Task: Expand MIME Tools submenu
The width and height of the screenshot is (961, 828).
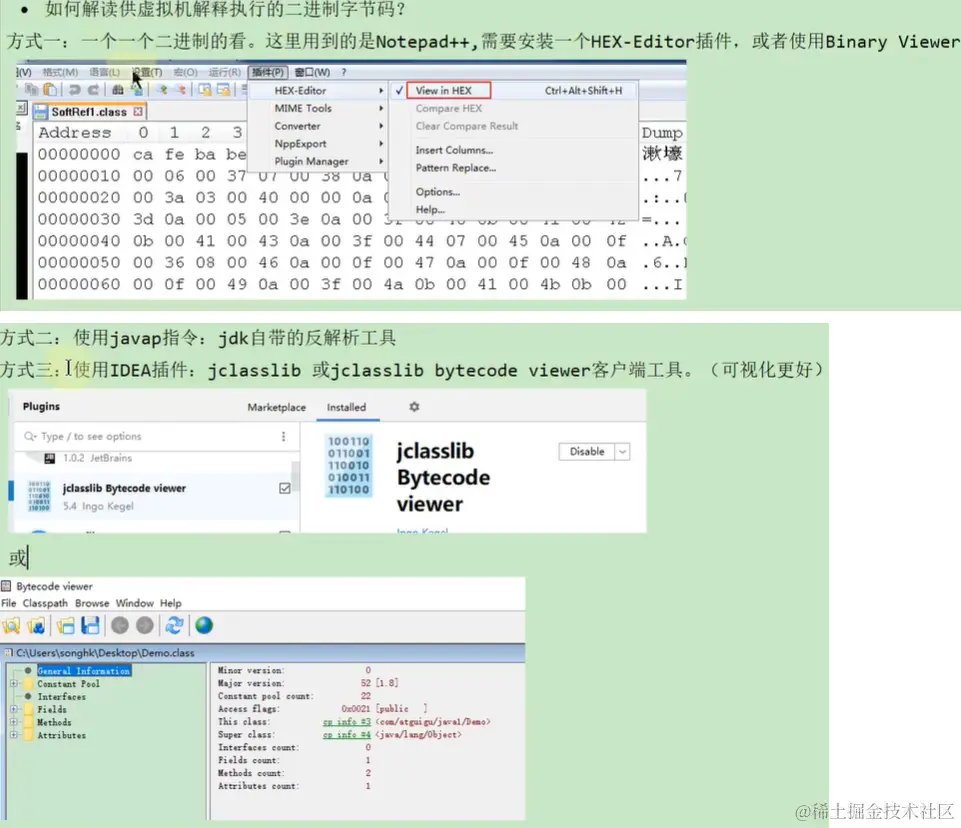Action: point(319,108)
